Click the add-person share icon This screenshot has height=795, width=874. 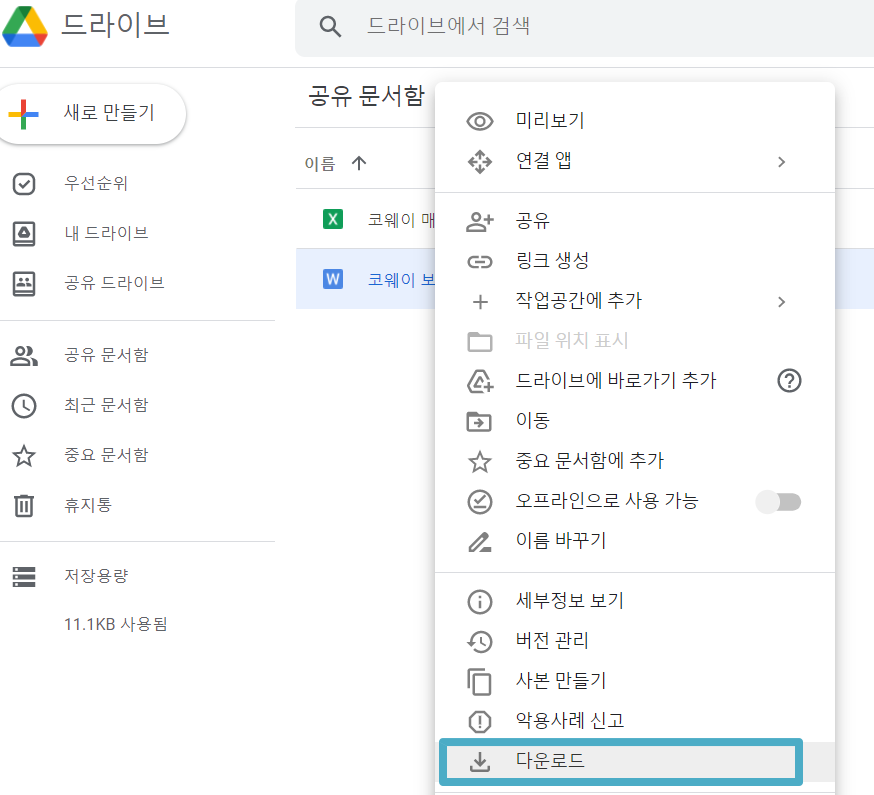pyautogui.click(x=480, y=222)
